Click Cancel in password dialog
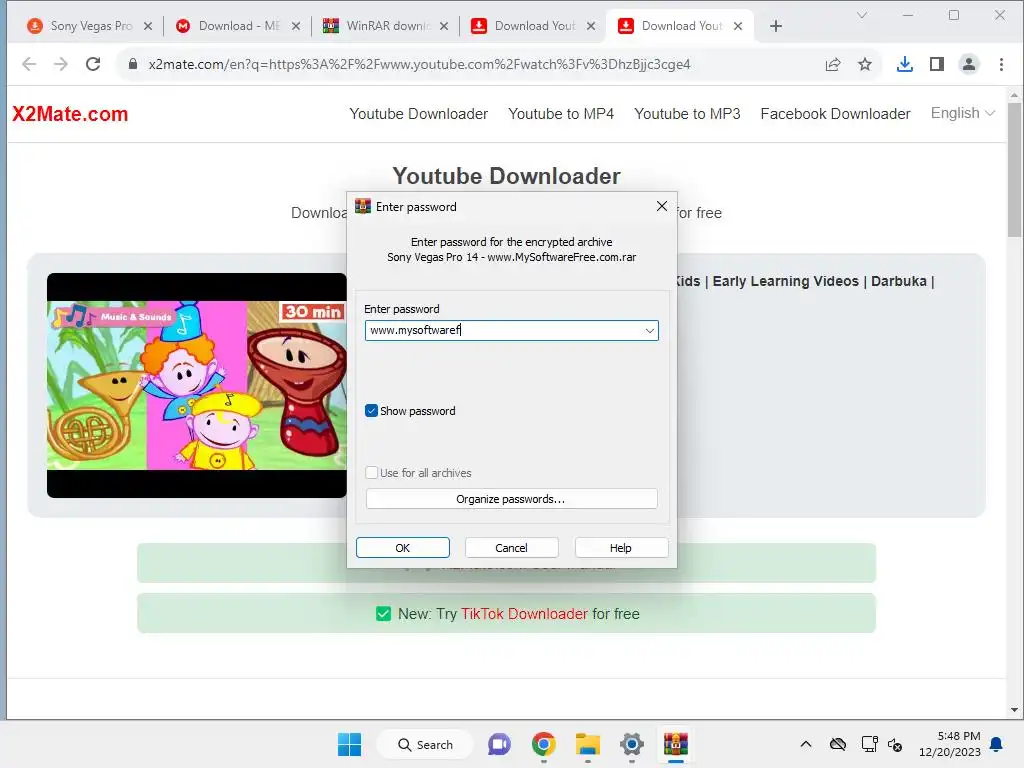The height and width of the screenshot is (768, 1024). 511,548
